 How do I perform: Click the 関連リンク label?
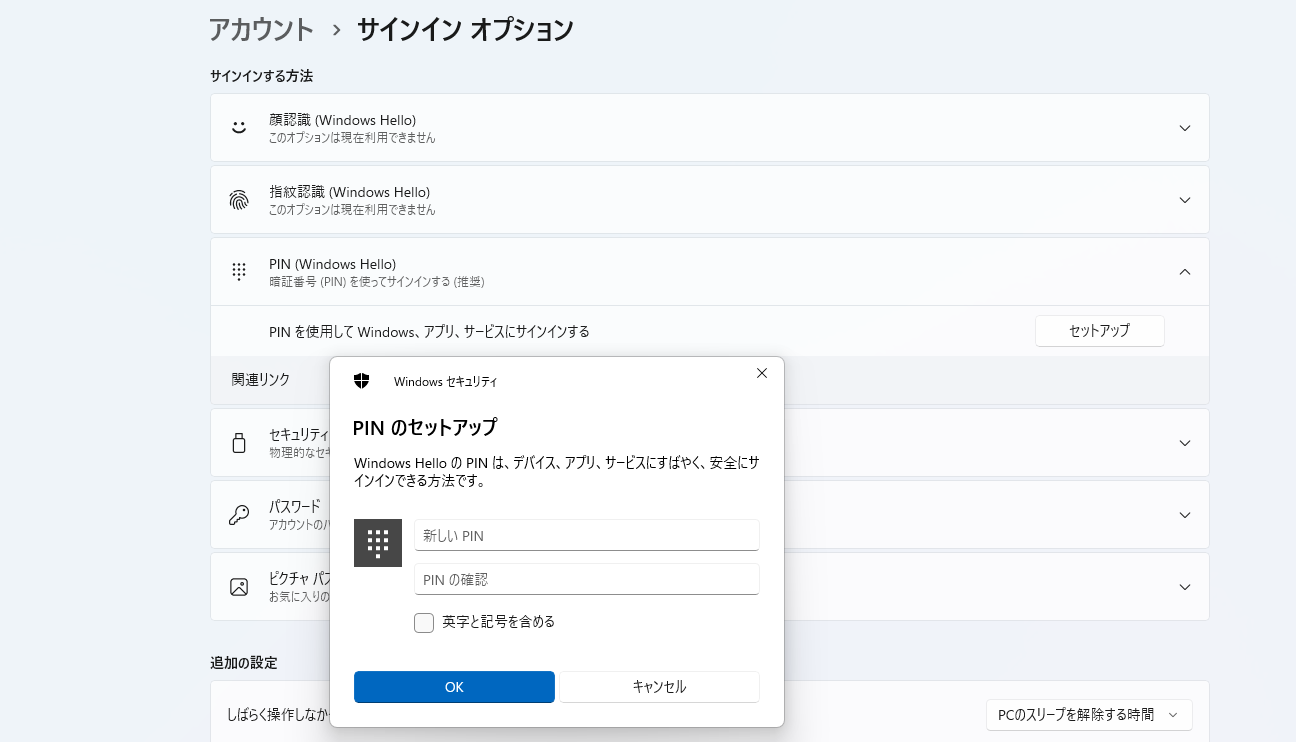[261, 380]
